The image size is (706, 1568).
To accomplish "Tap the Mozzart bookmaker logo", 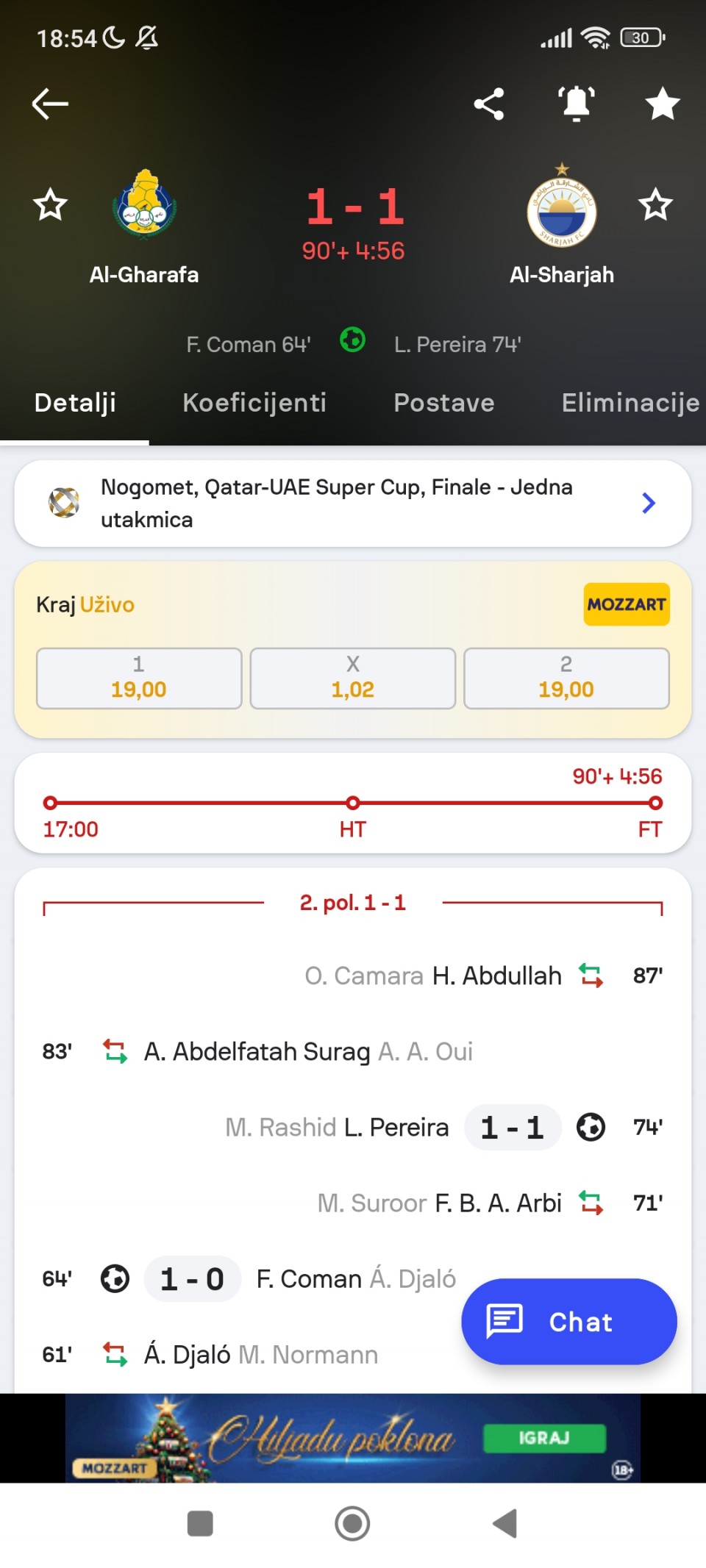I will click(627, 604).
